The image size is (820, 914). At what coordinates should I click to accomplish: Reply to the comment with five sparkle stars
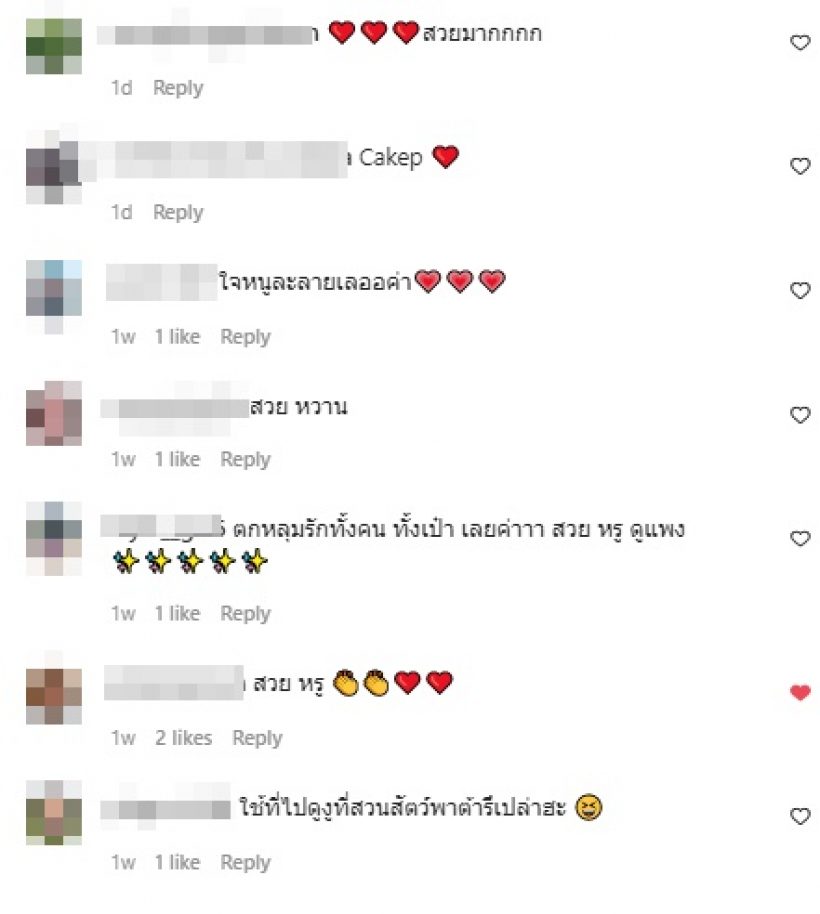tap(245, 614)
